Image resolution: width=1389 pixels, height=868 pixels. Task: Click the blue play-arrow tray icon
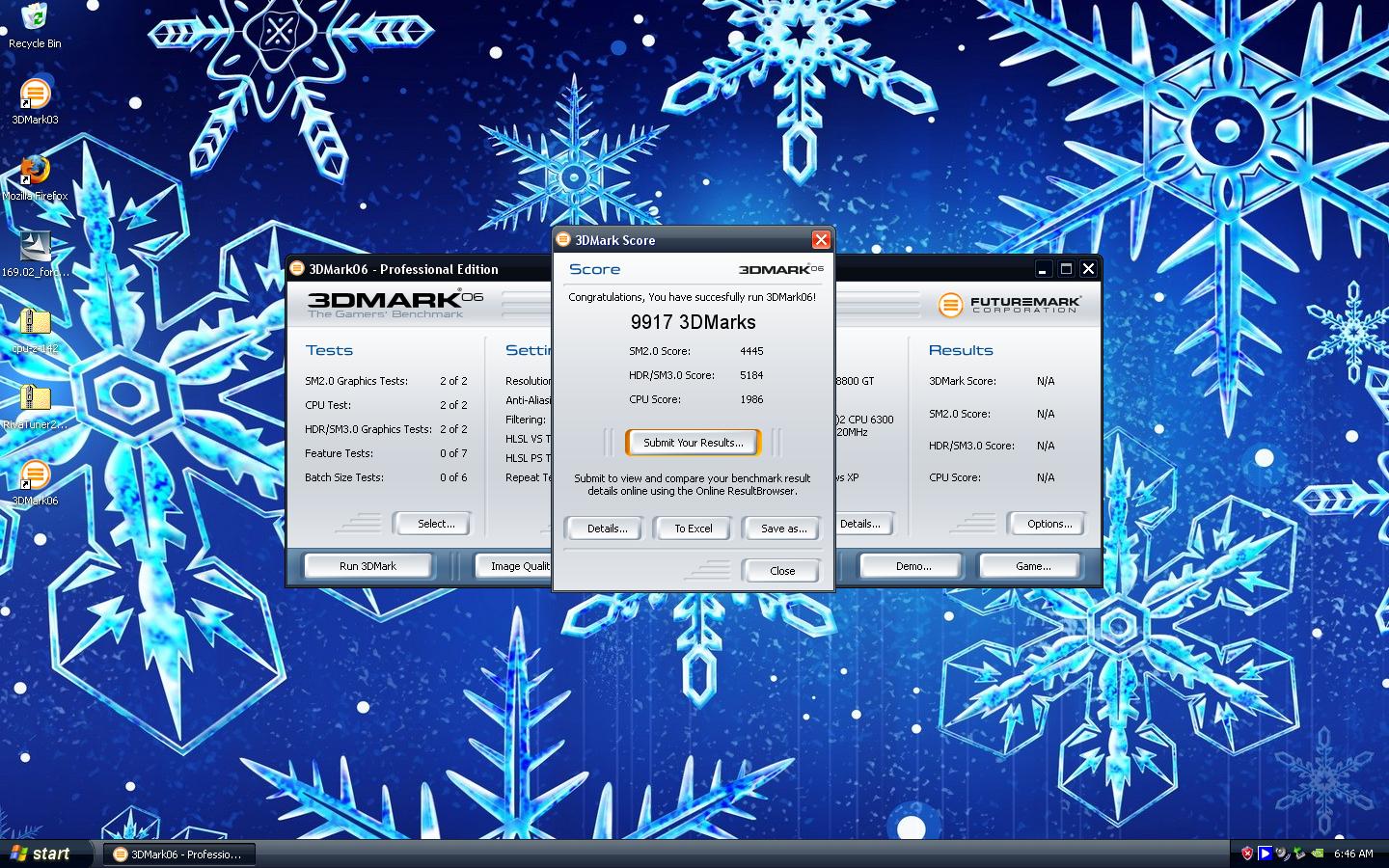pyautogui.click(x=1265, y=854)
